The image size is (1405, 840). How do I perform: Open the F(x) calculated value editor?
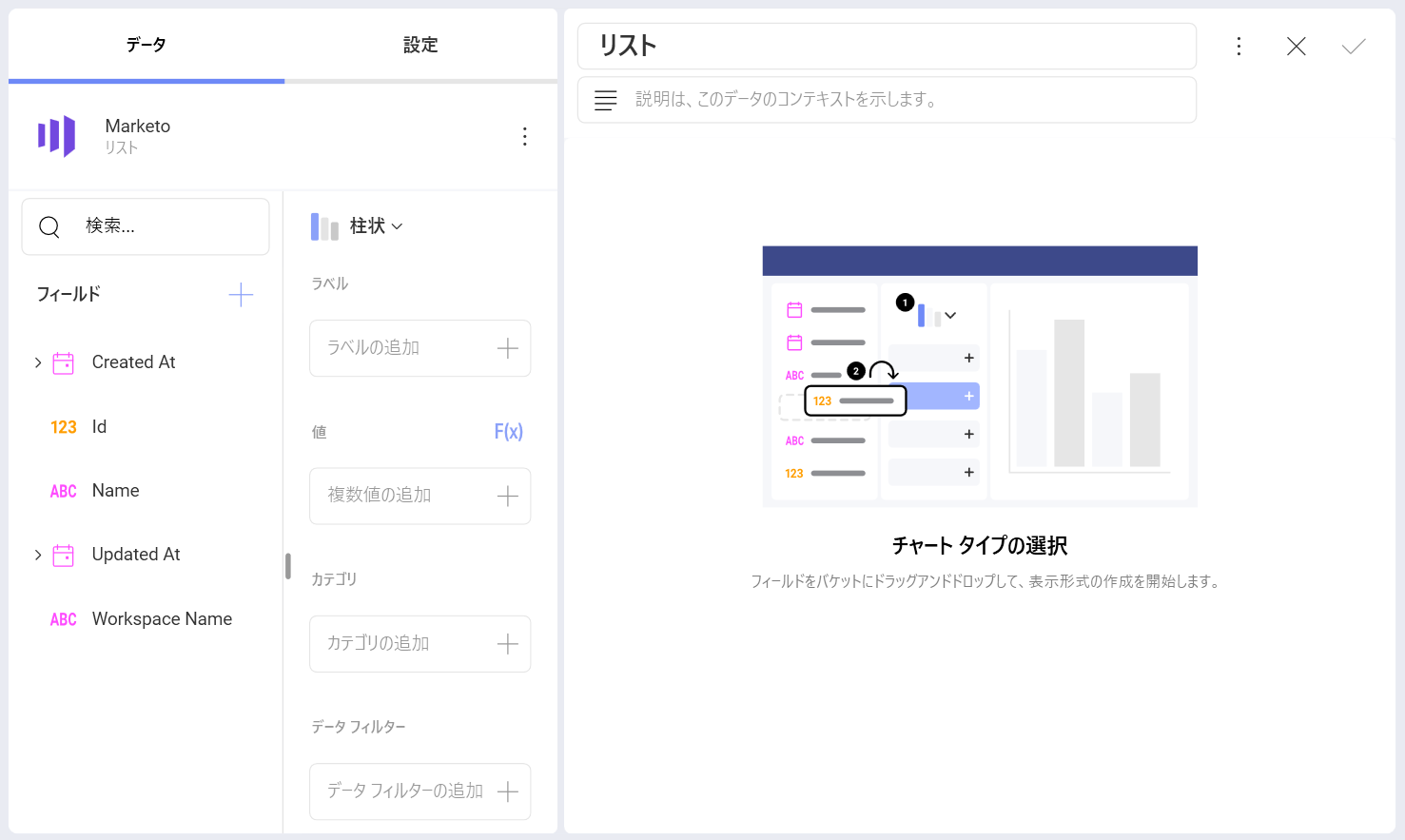pos(508,432)
